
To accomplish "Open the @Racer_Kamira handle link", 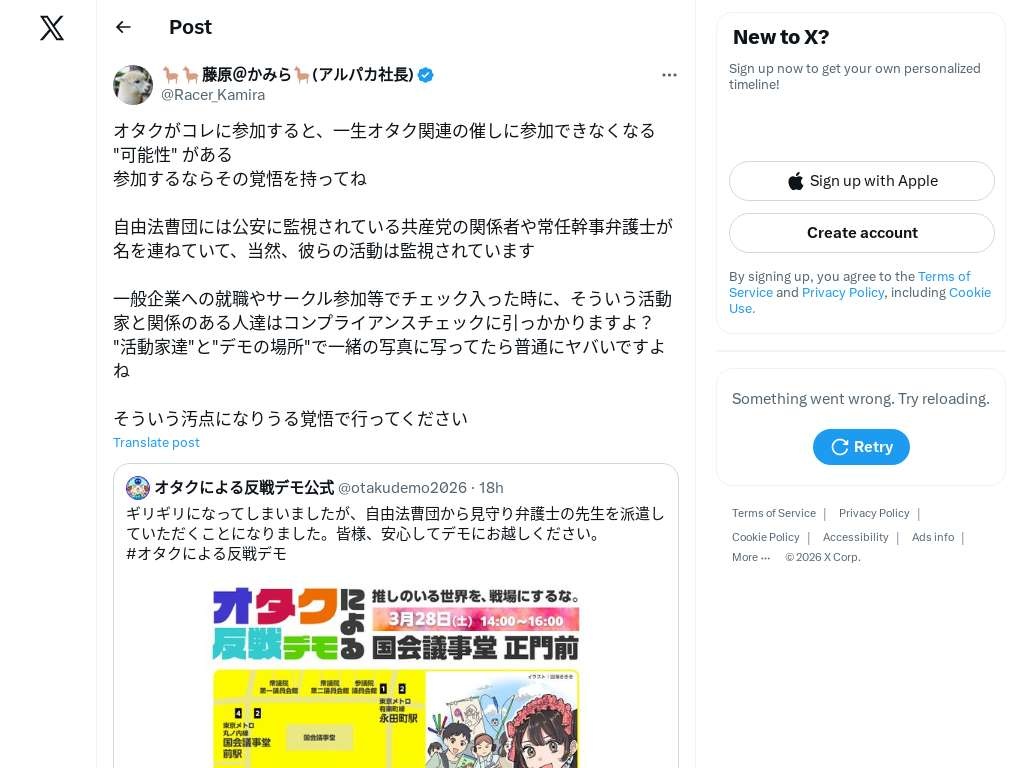I will tap(213, 95).
